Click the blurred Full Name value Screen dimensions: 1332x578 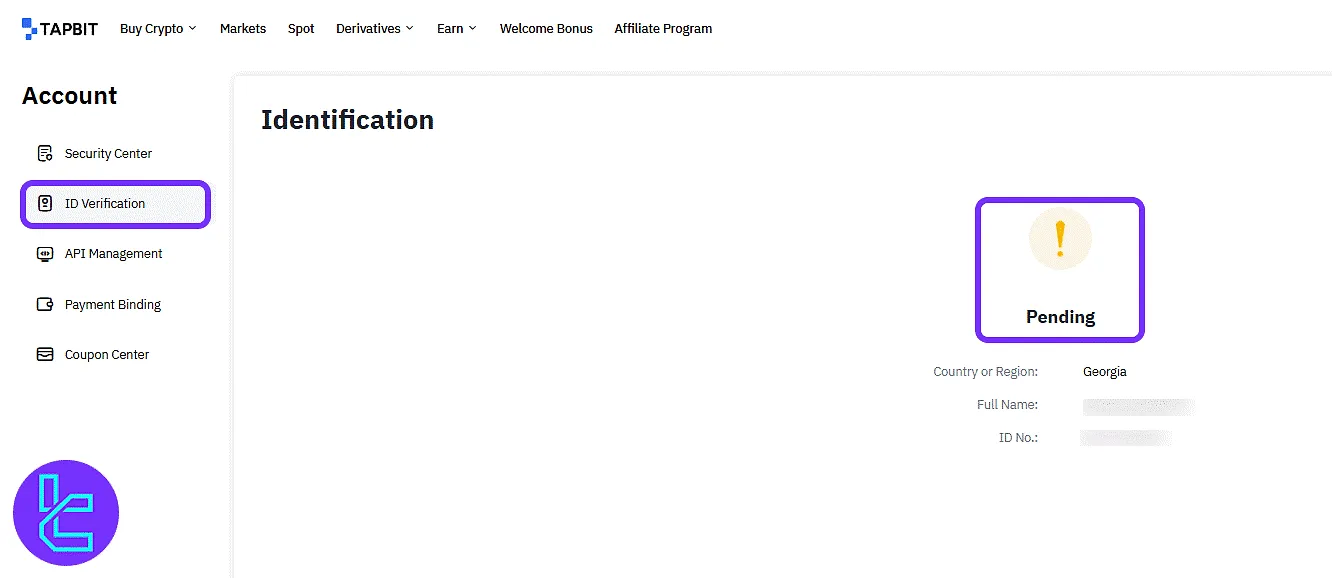pos(1139,406)
